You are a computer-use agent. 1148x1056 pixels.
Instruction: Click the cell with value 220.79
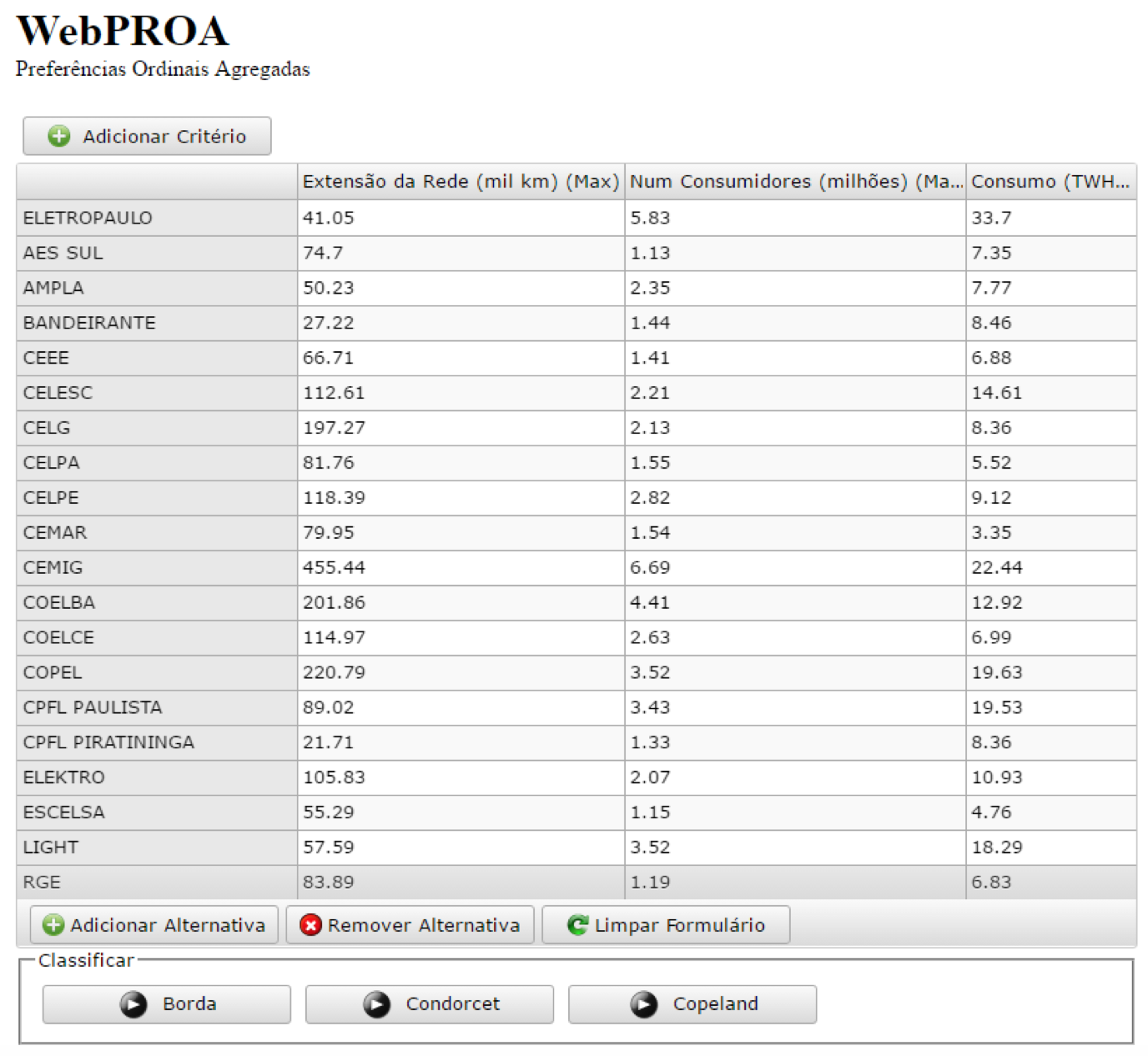[461, 673]
